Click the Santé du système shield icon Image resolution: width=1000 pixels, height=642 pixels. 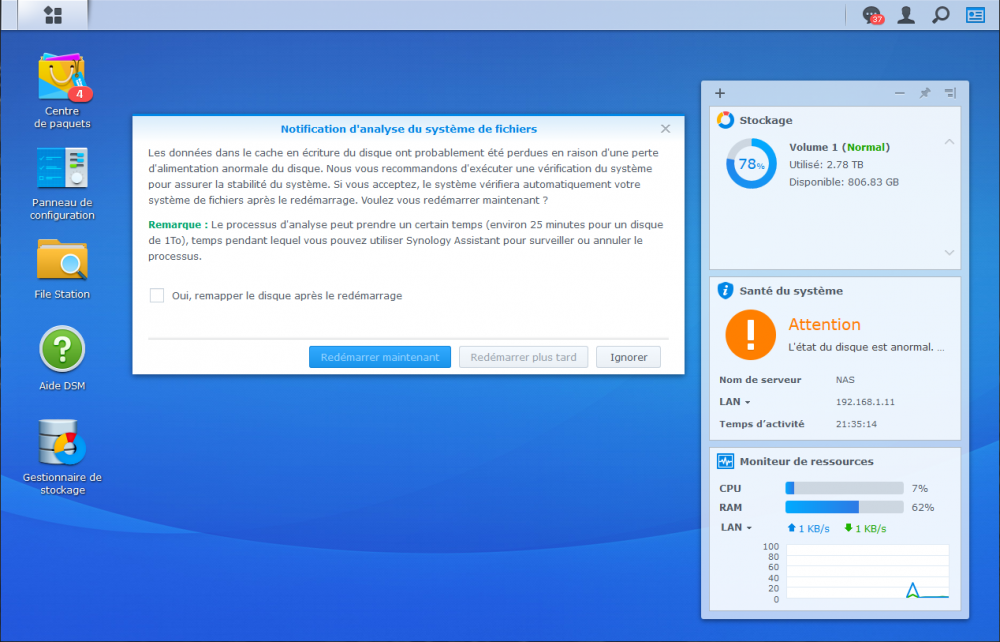coord(725,291)
